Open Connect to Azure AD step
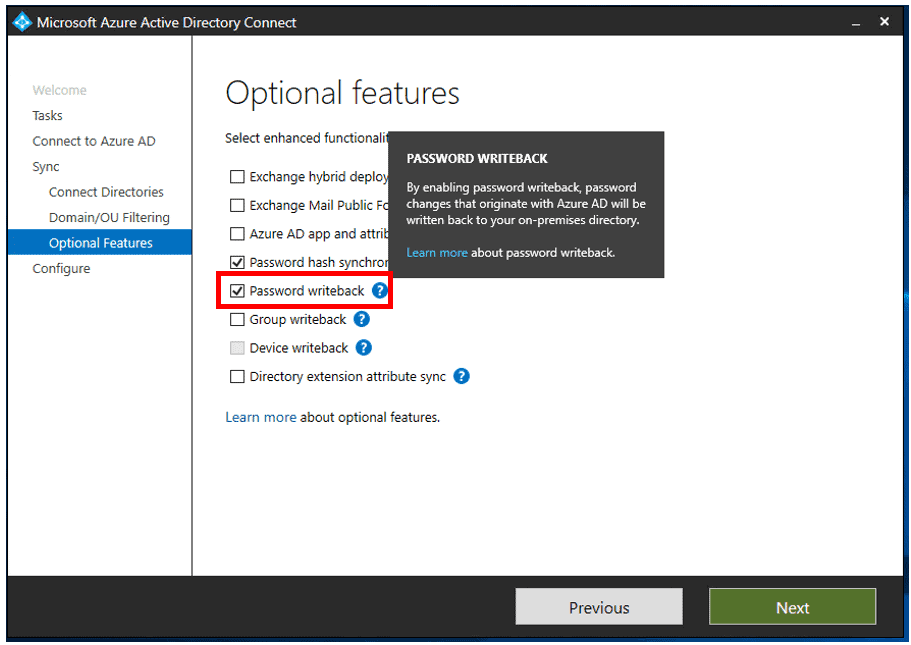 (94, 141)
